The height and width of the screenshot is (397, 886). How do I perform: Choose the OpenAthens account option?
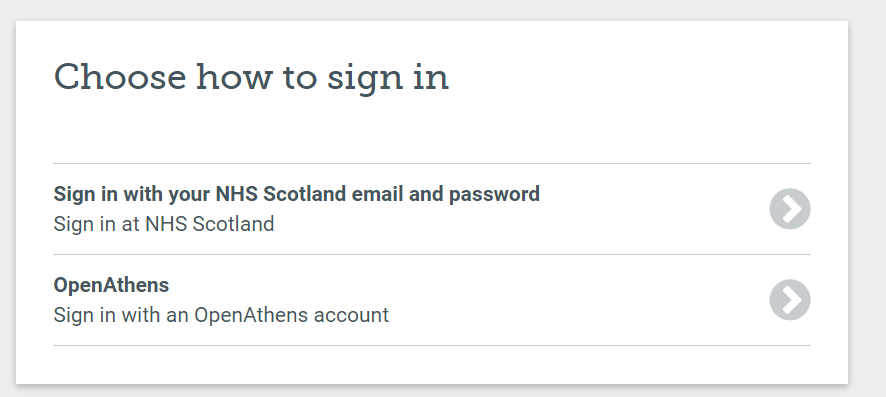tap(432, 300)
